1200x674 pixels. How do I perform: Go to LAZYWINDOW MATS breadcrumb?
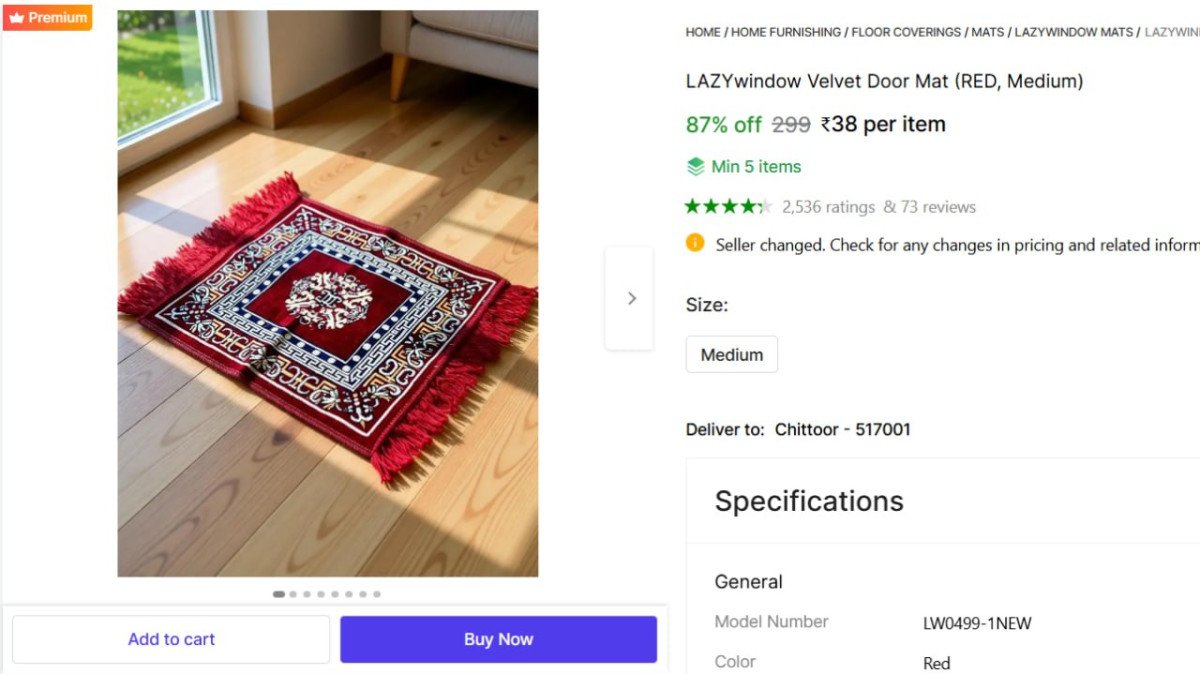pyautogui.click(x=1073, y=32)
